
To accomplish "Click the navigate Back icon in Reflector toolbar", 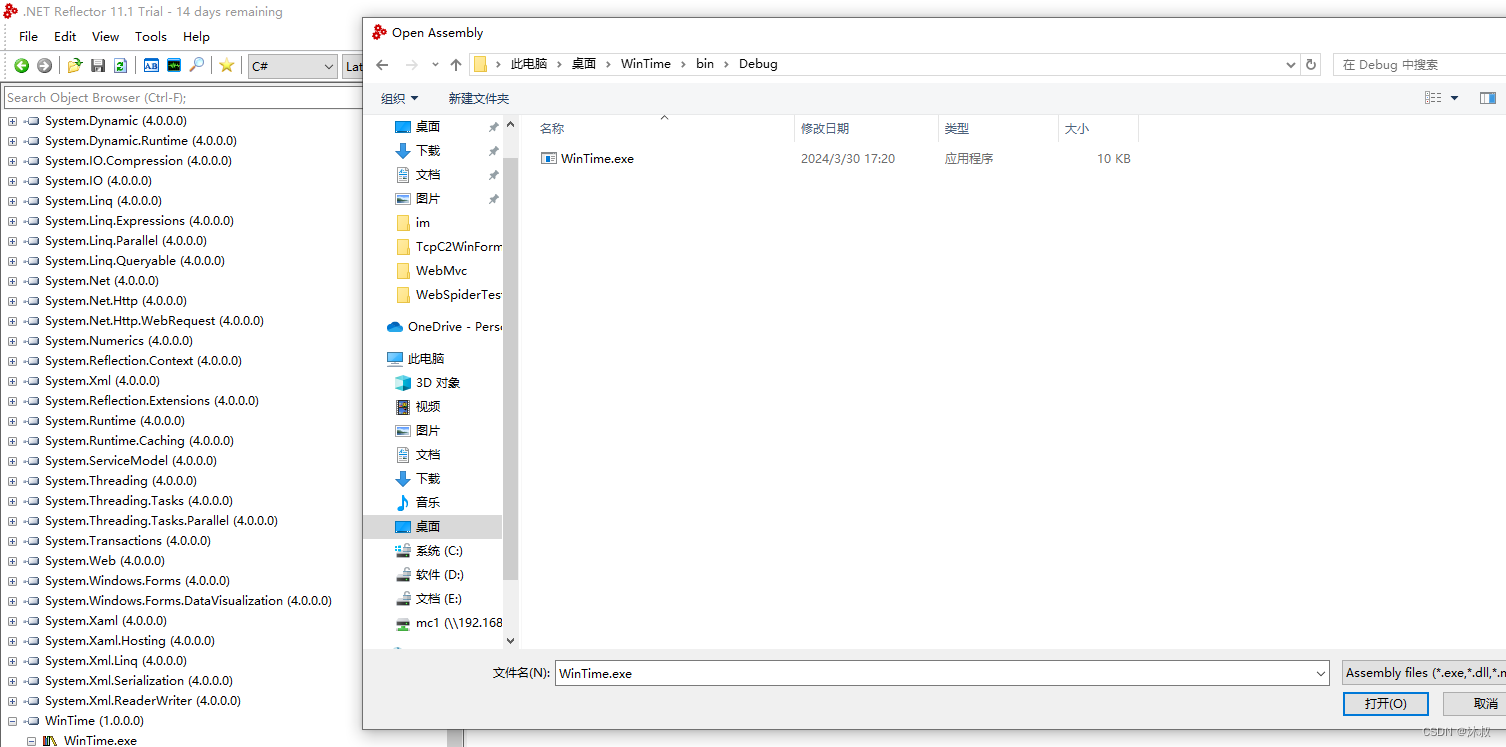I will (21, 66).
